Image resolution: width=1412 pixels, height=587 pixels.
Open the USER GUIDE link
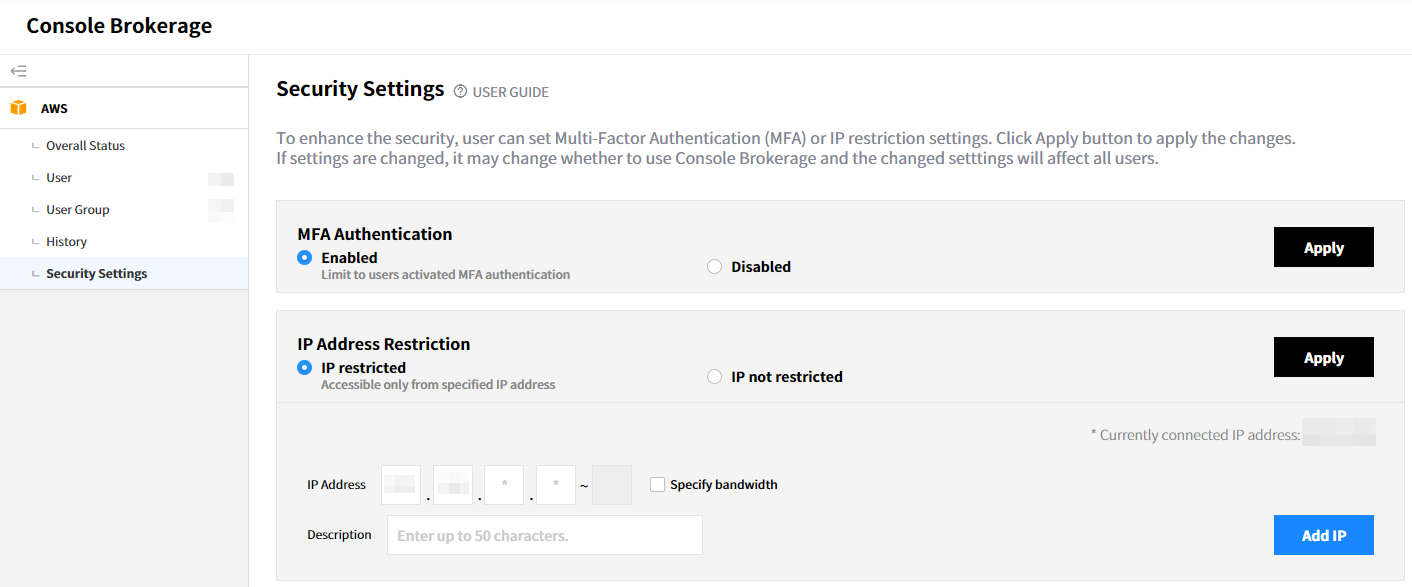[x=510, y=92]
